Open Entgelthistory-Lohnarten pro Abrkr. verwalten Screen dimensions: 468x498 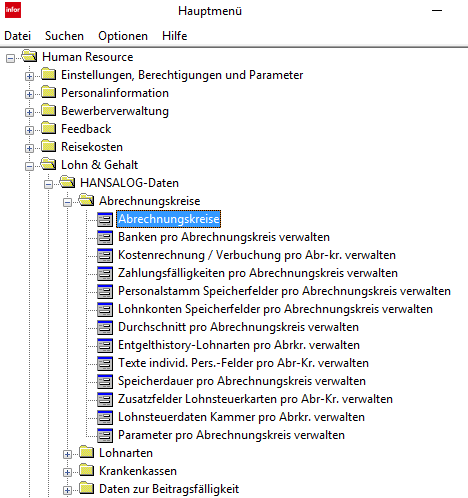tap(239, 345)
